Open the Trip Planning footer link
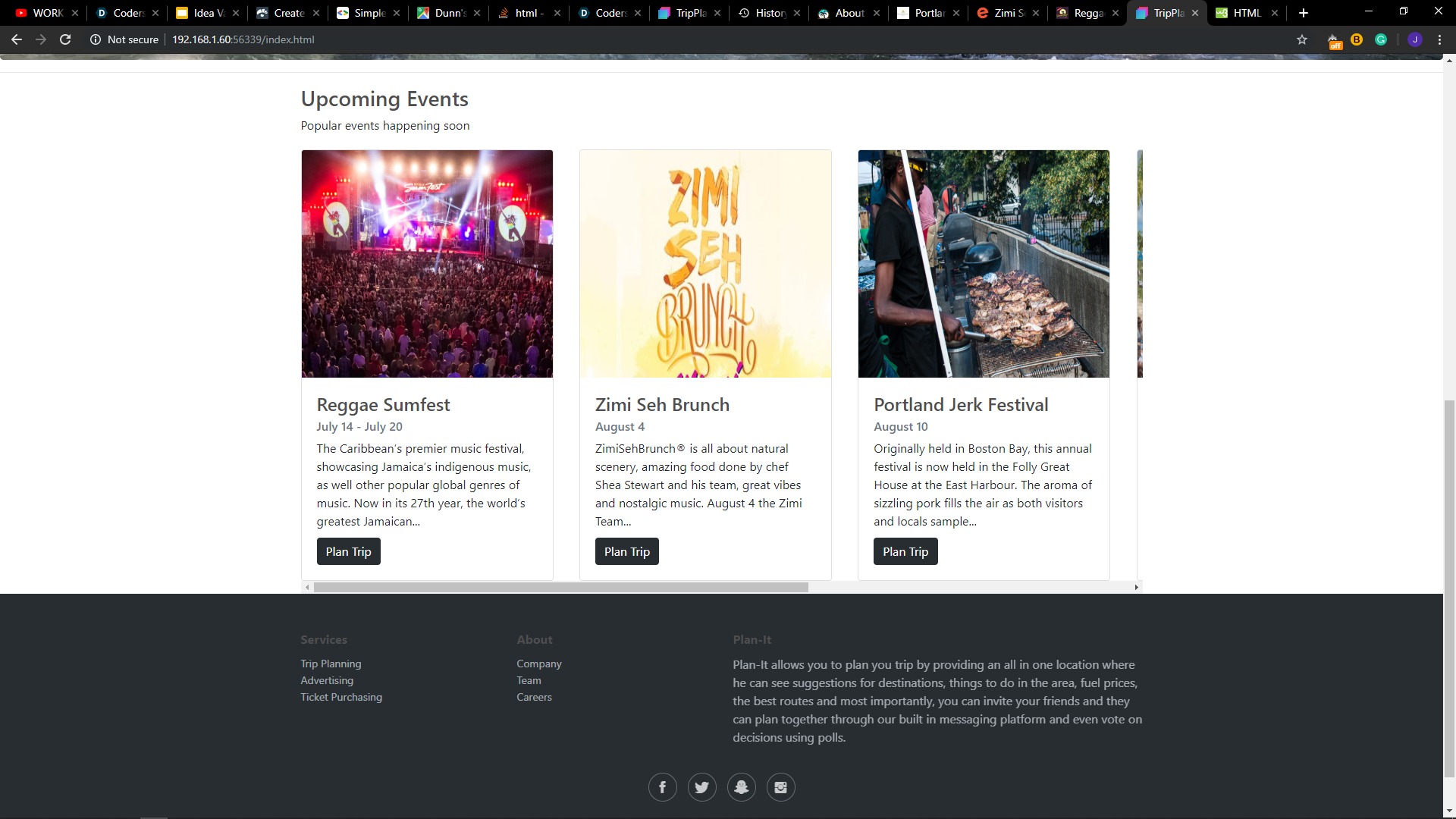Viewport: 1456px width, 819px height. [x=331, y=664]
